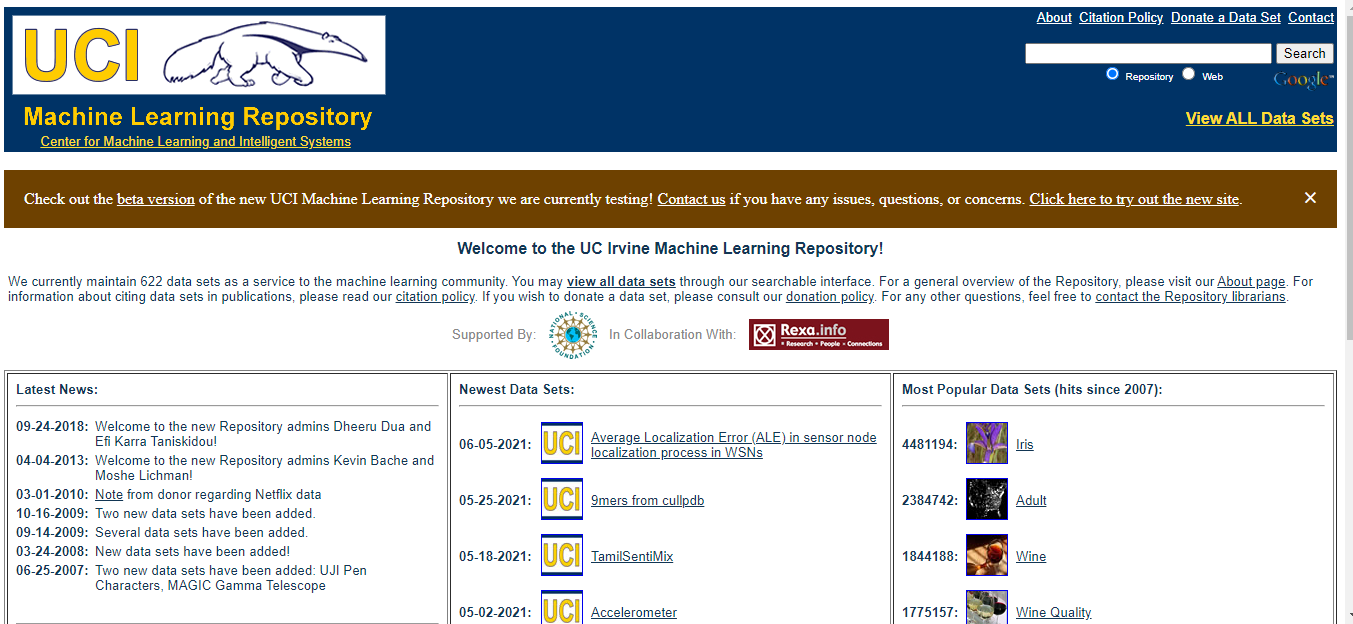This screenshot has height=624, width=1353.
Task: Click the Machine Learning Repository title
Action: (198, 117)
